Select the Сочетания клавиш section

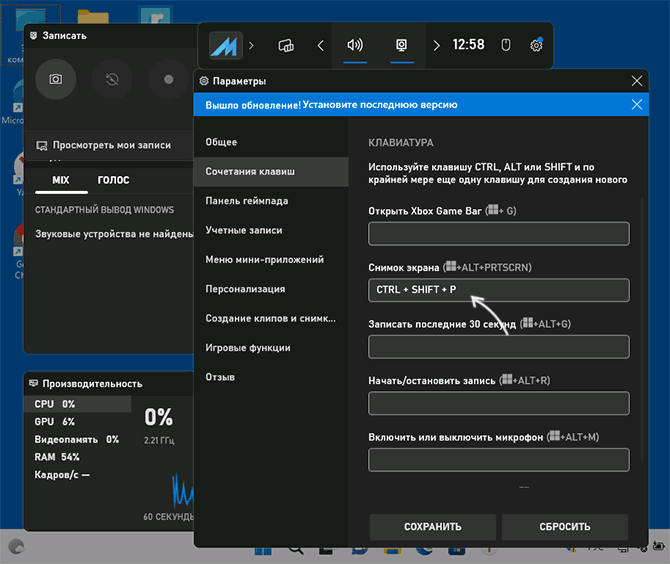pyautogui.click(x=271, y=171)
